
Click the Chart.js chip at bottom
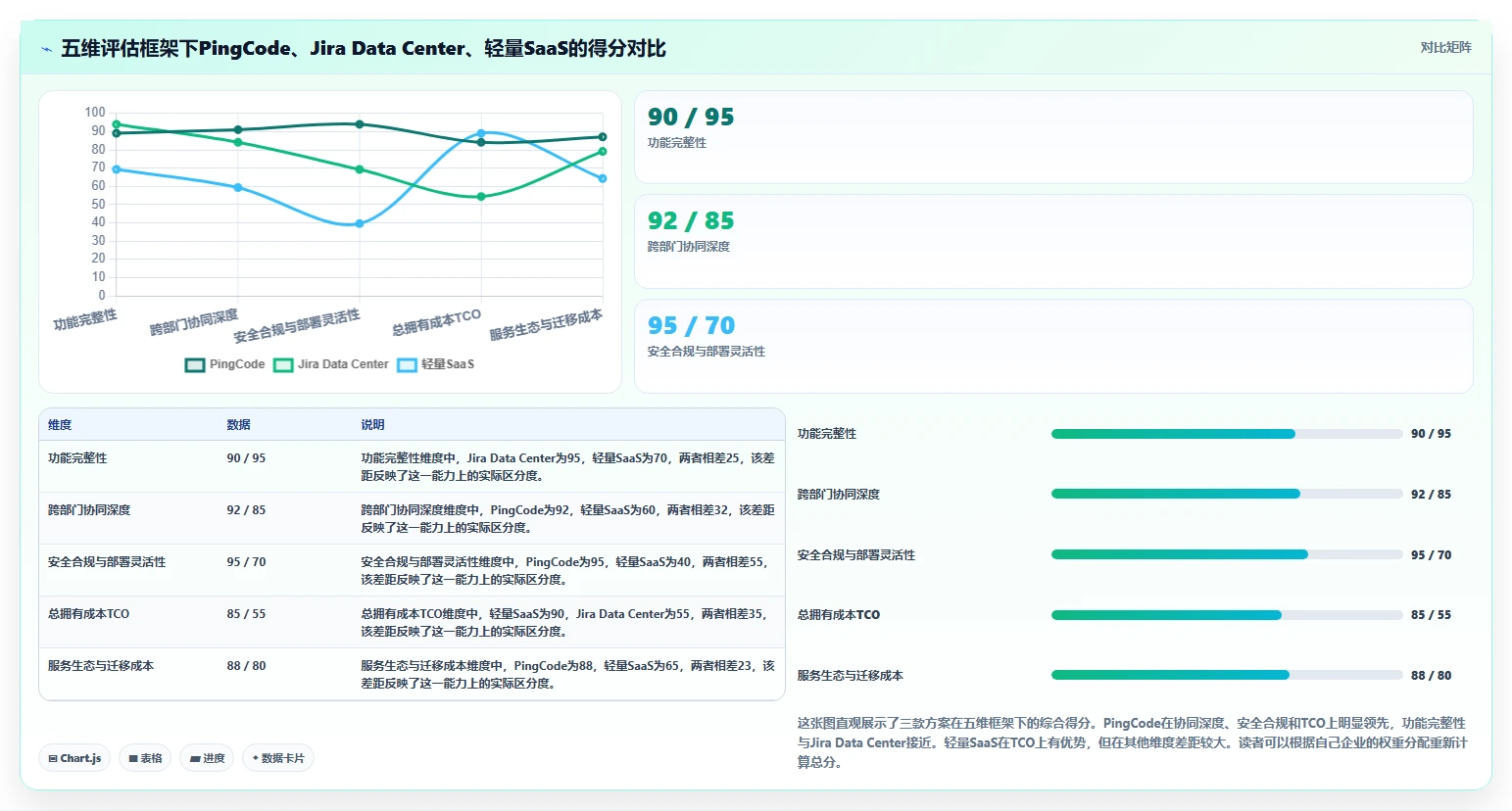pos(75,758)
